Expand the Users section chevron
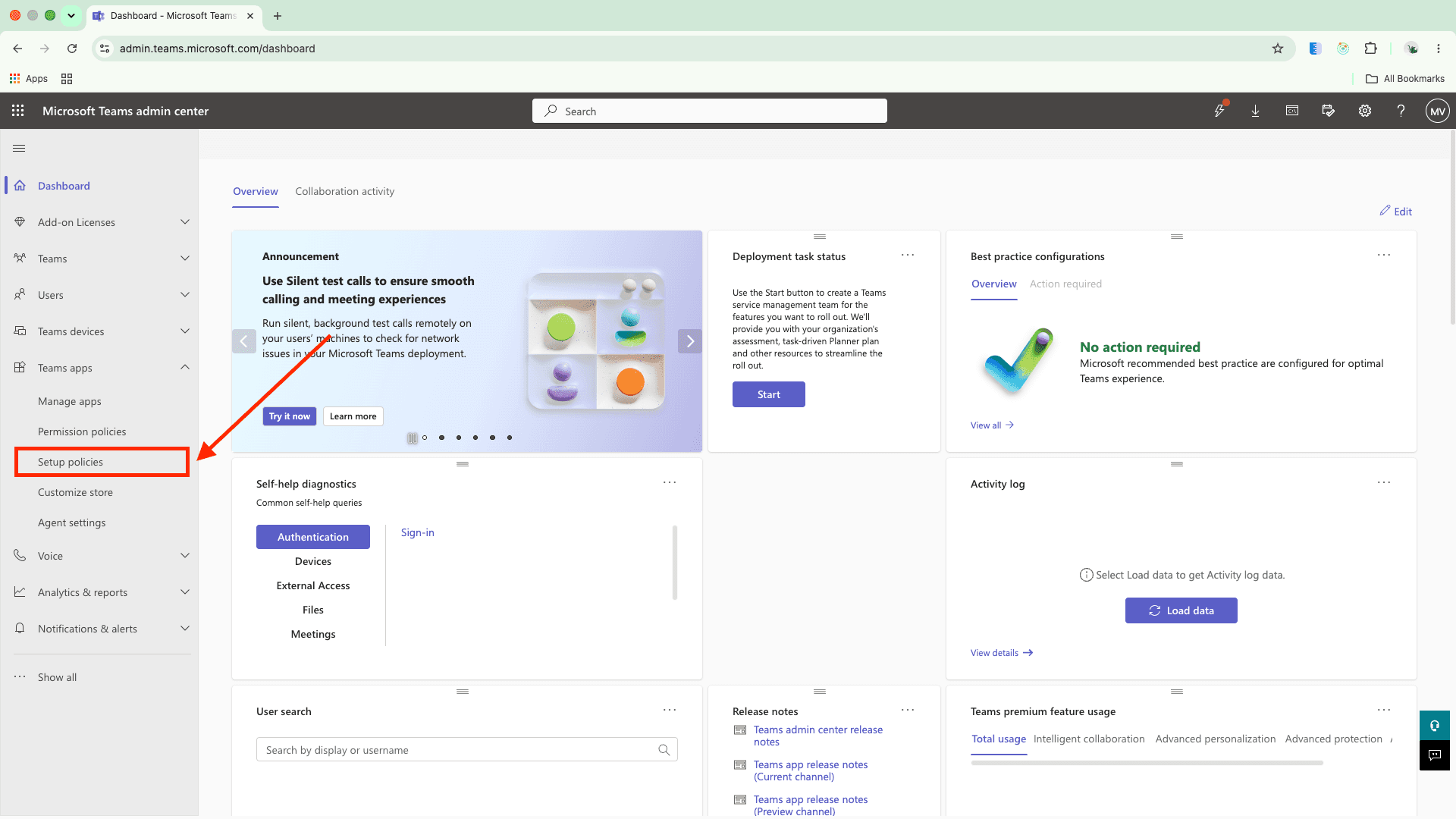The image size is (1456, 819). 185,295
